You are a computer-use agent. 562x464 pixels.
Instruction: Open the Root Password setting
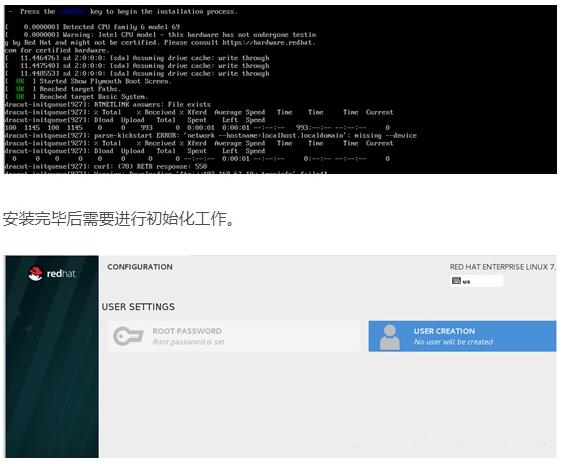tap(234, 336)
